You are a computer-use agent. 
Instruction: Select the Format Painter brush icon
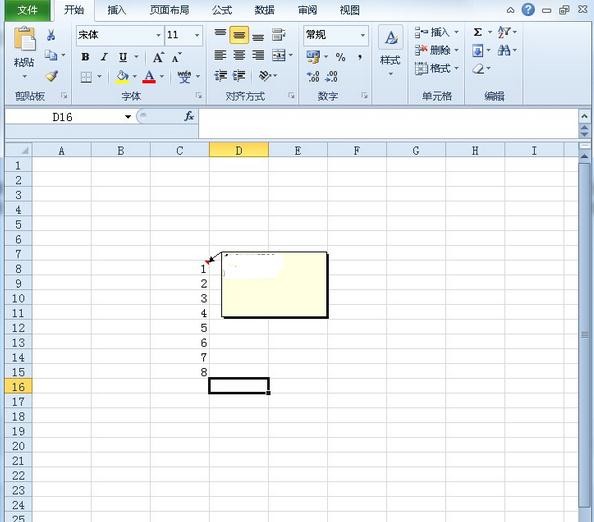pyautogui.click(x=52, y=76)
